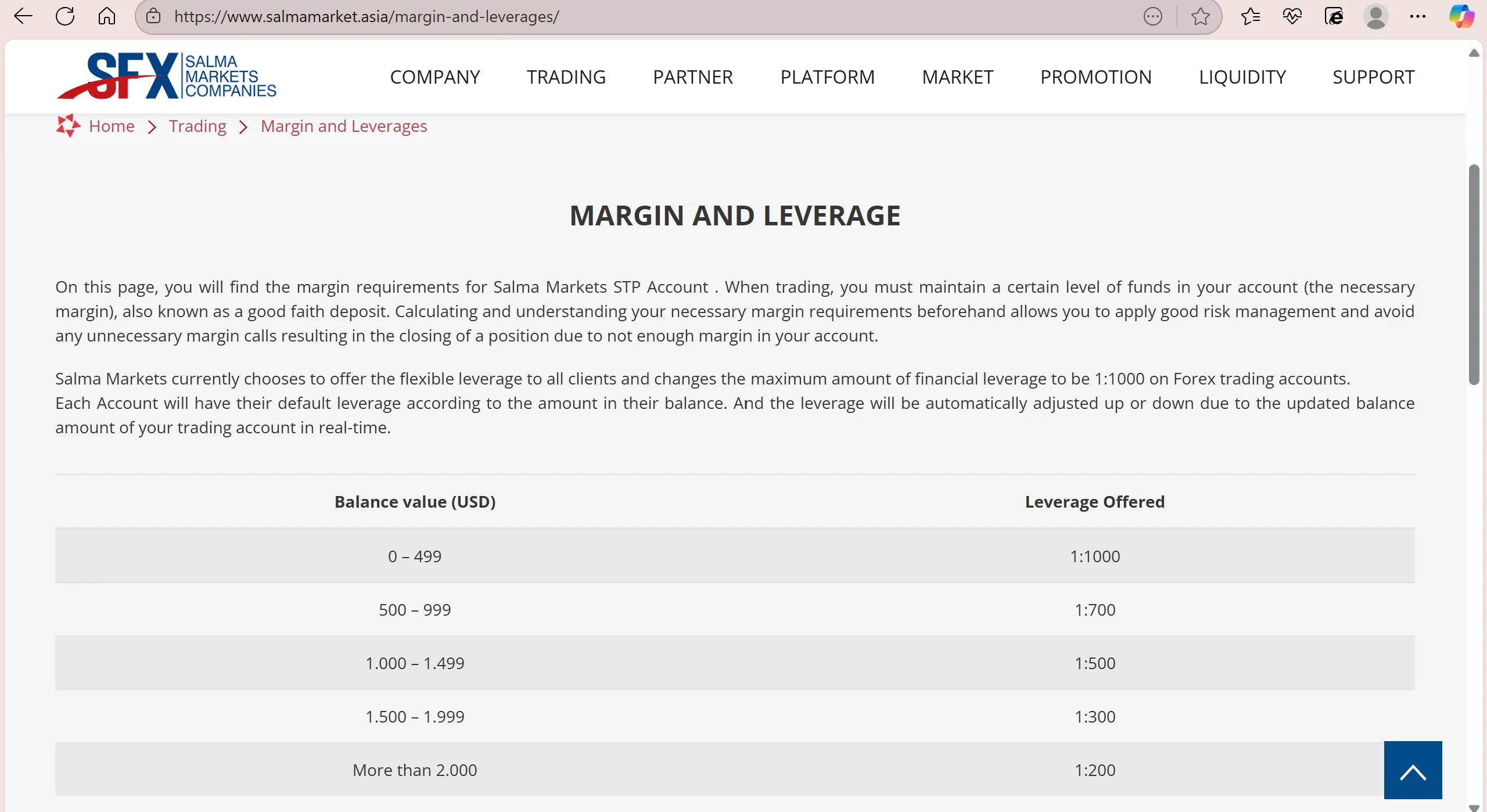Select the 1:300 leverage cell
The width and height of the screenshot is (1487, 812).
tap(1095, 716)
